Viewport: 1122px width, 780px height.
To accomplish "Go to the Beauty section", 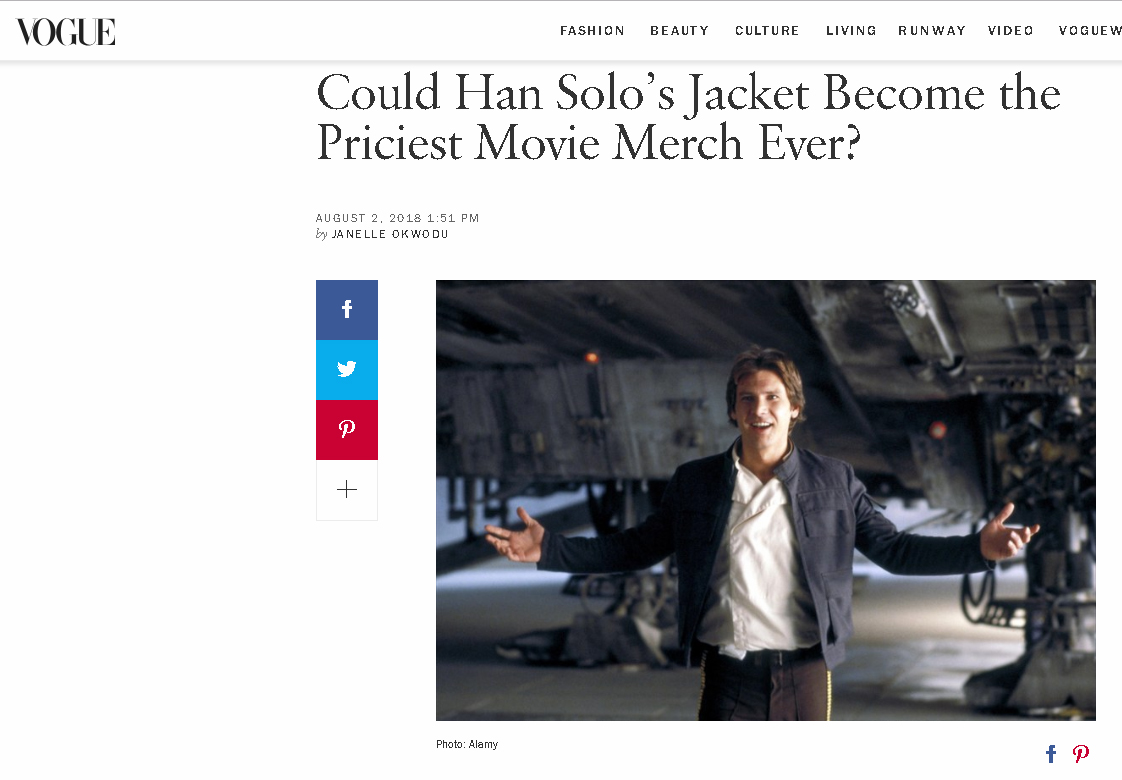I will click(679, 31).
